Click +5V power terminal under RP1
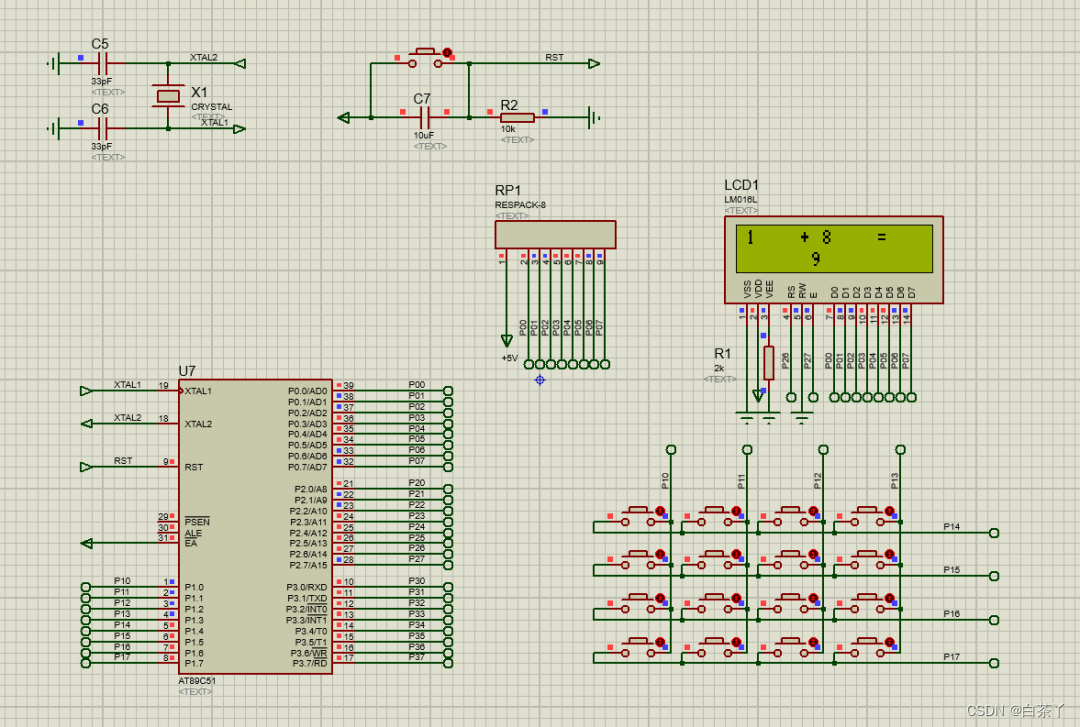The width and height of the screenshot is (1080, 727). 507,340
